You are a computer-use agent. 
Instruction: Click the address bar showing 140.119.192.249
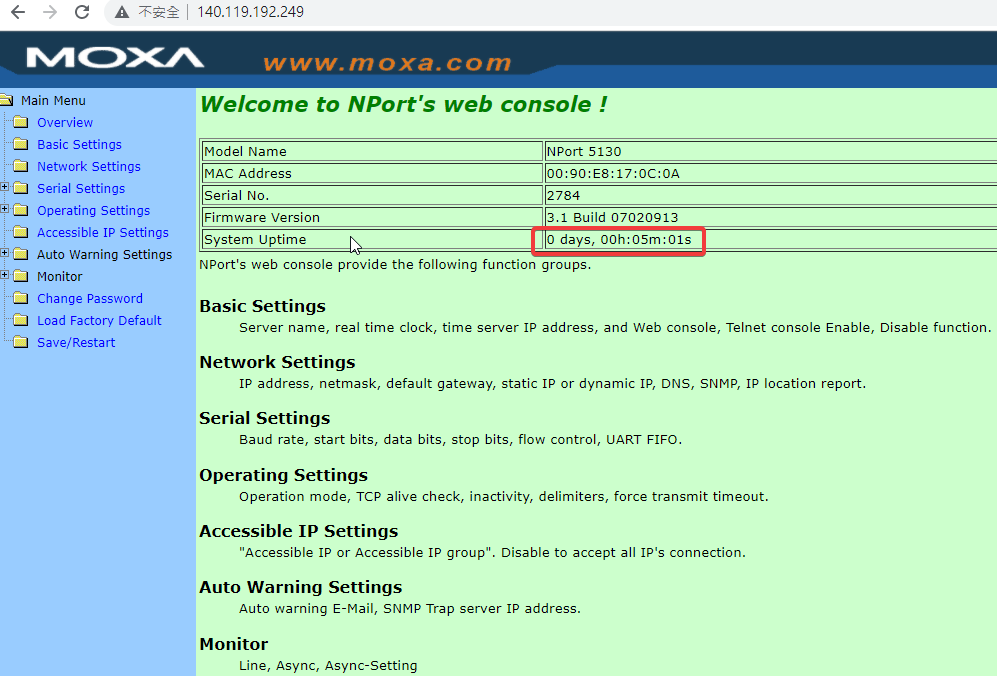[251, 12]
